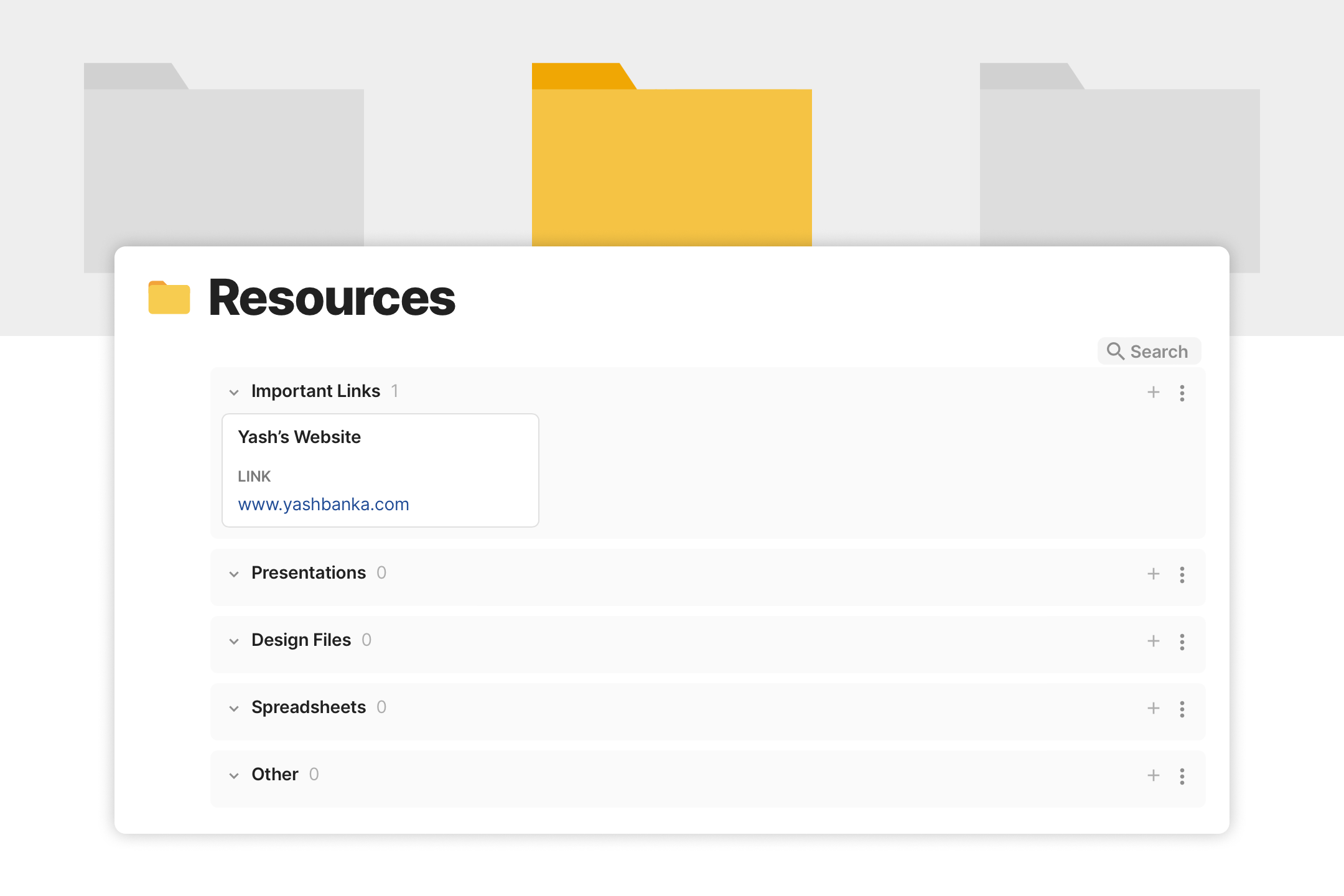Collapse the Design Files group

234,641
